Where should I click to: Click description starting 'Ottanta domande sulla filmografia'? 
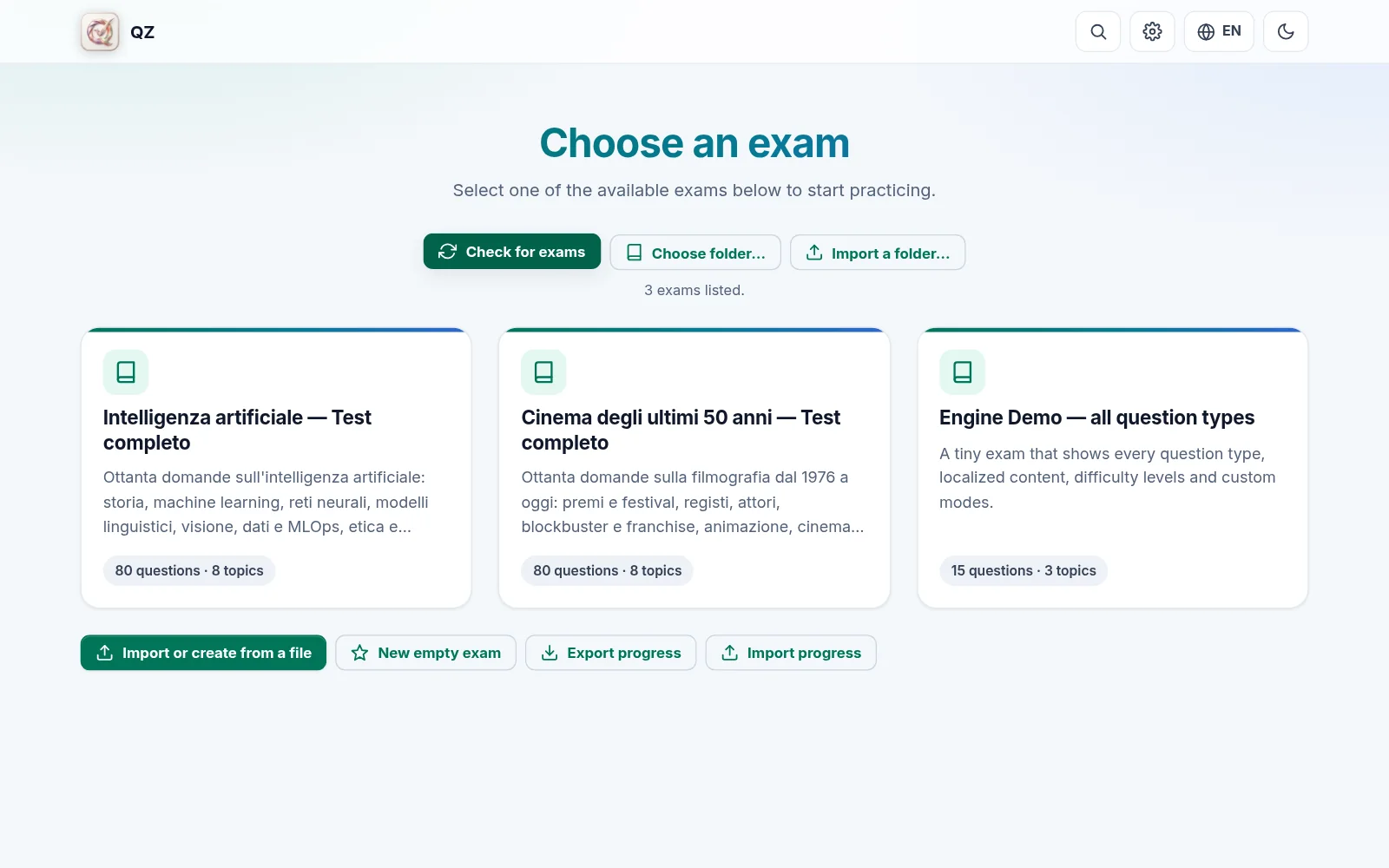[693, 502]
